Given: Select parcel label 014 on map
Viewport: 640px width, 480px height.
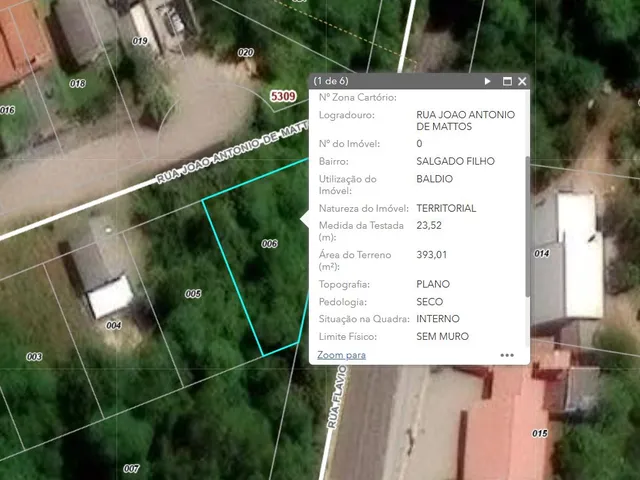Looking at the screenshot, I should (542, 253).
